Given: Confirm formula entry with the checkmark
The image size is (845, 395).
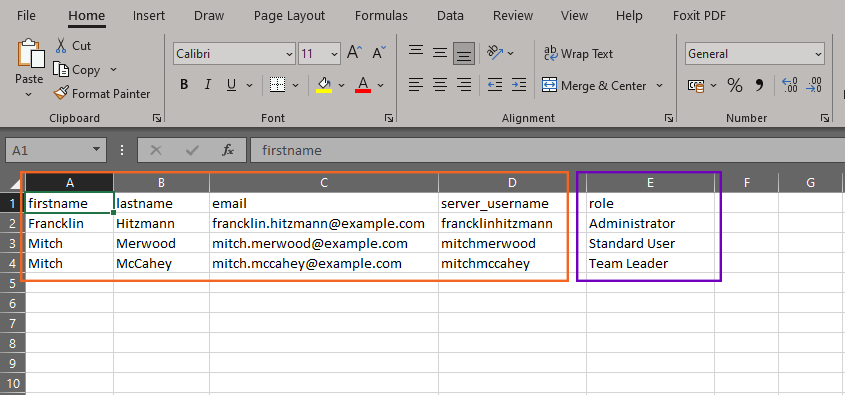Looking at the screenshot, I should (191, 150).
